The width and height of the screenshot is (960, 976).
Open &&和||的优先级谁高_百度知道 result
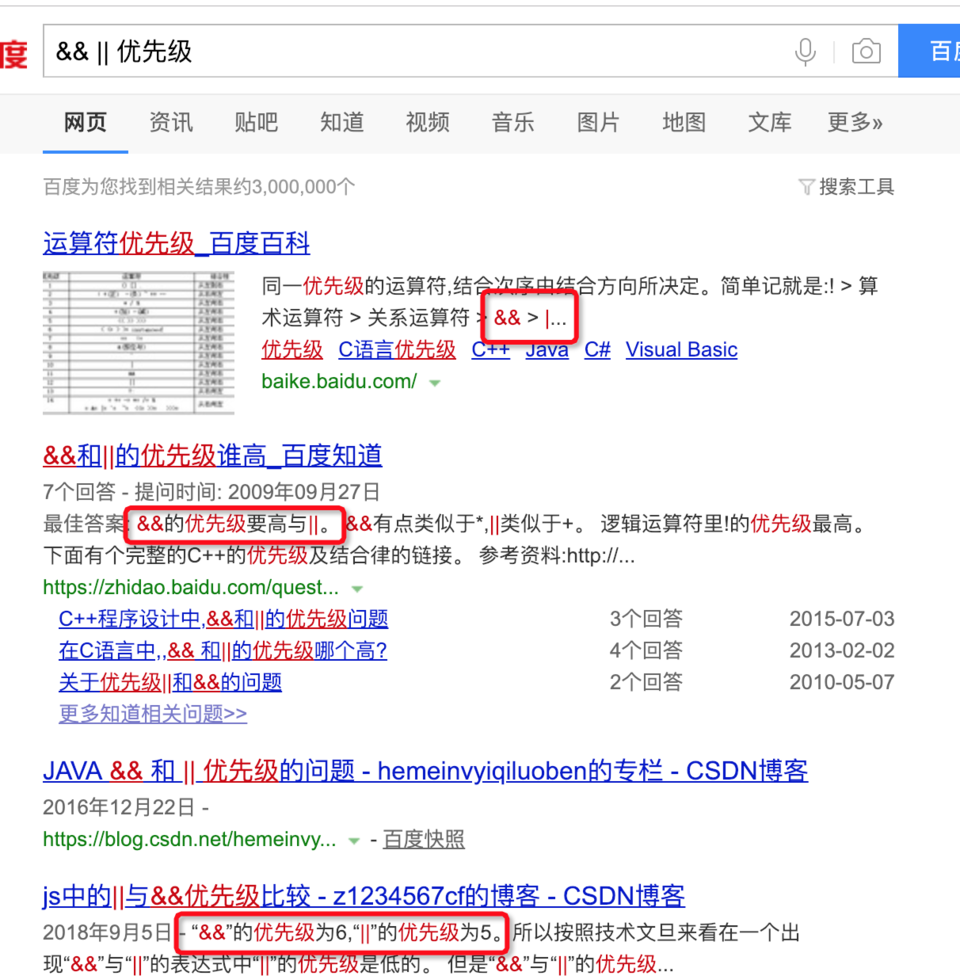click(x=212, y=456)
